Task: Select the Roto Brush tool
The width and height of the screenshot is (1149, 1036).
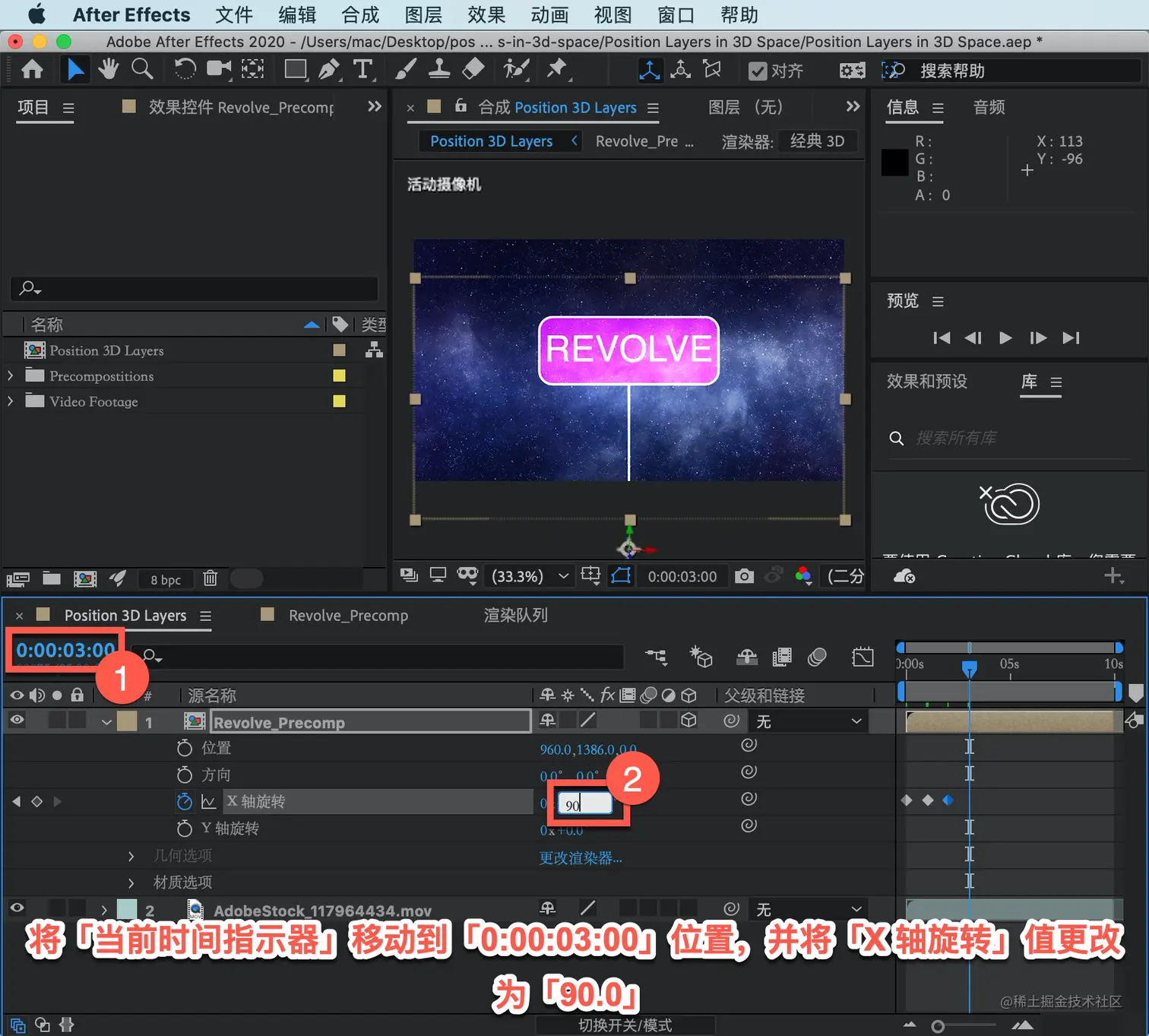Action: (x=516, y=70)
